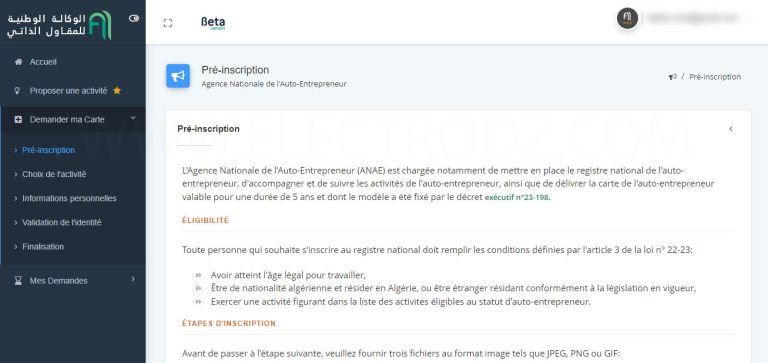Click the Beta version logo
Screen dimensions: 768x363
click(x=213, y=23)
